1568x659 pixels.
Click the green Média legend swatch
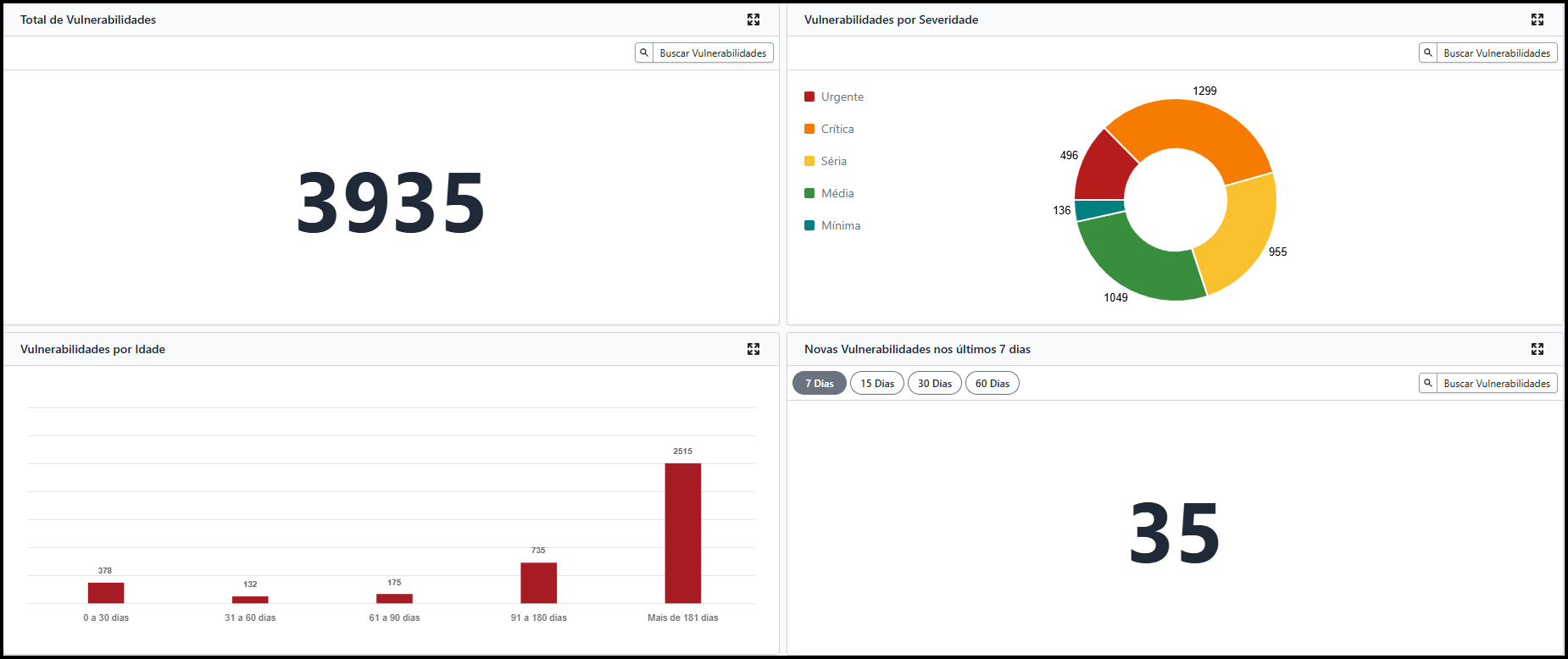(x=809, y=193)
